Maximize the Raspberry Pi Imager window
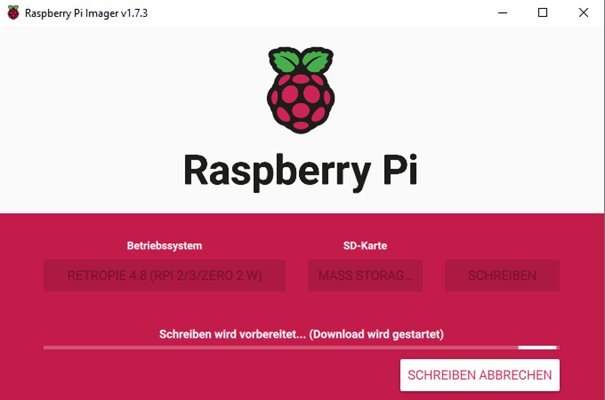Screen dimensions: 605x400 tap(542, 13)
